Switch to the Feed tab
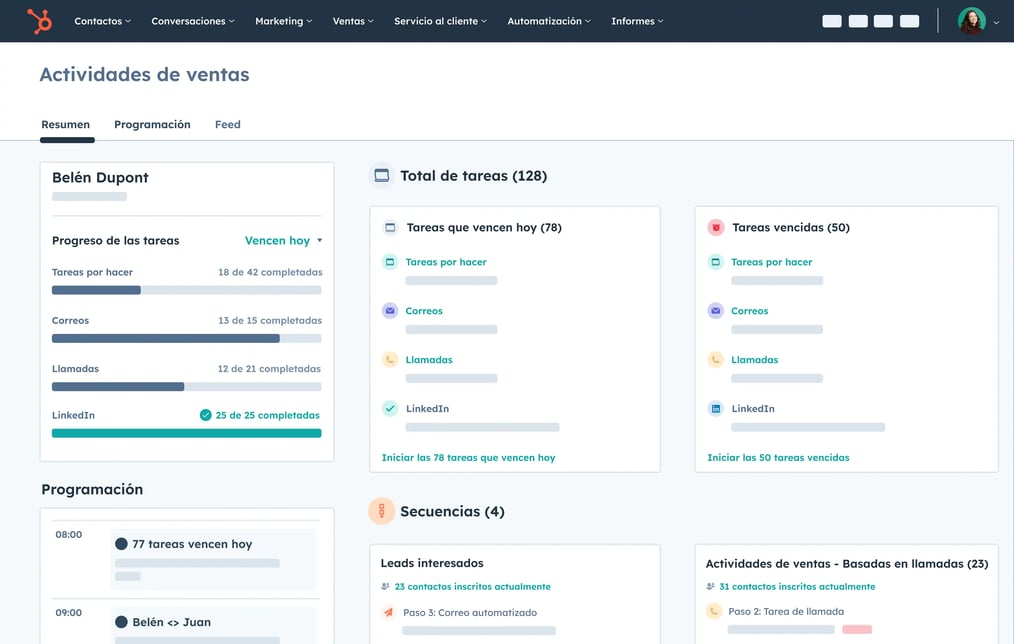1014x644 pixels. [x=228, y=124]
